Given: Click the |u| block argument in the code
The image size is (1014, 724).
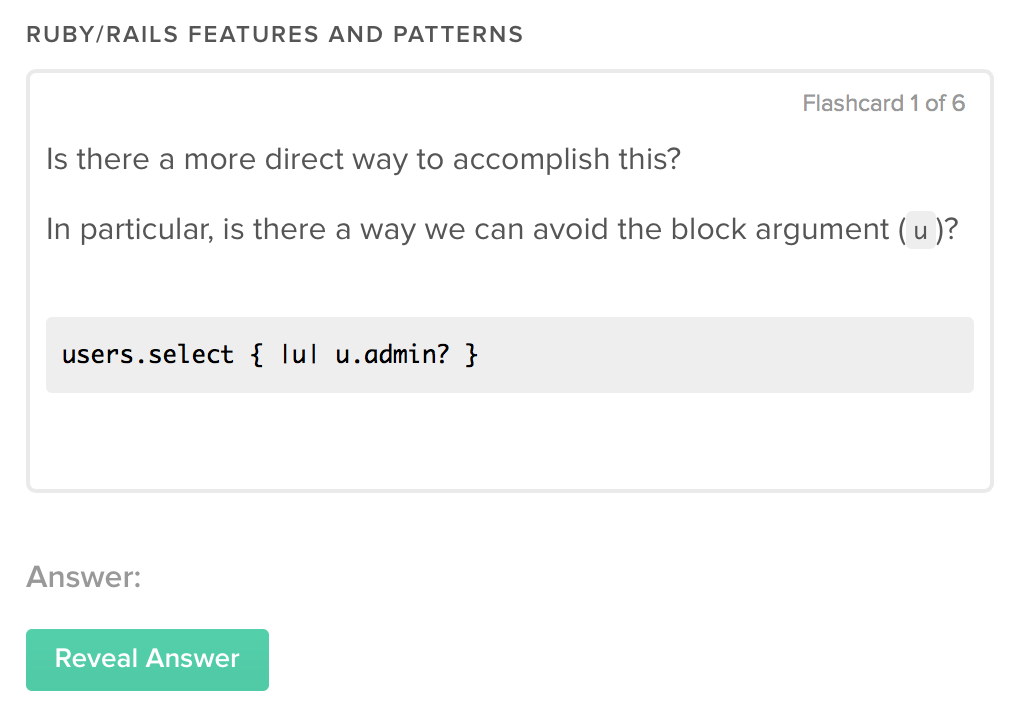Looking at the screenshot, I should click(x=299, y=354).
